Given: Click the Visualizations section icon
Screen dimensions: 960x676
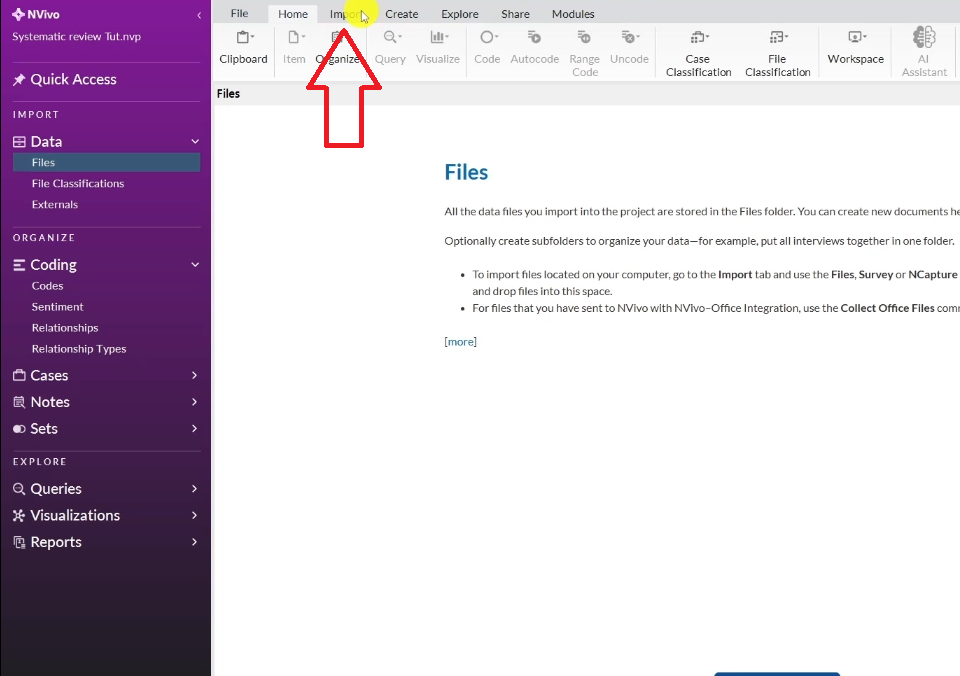Looking at the screenshot, I should pos(20,516).
